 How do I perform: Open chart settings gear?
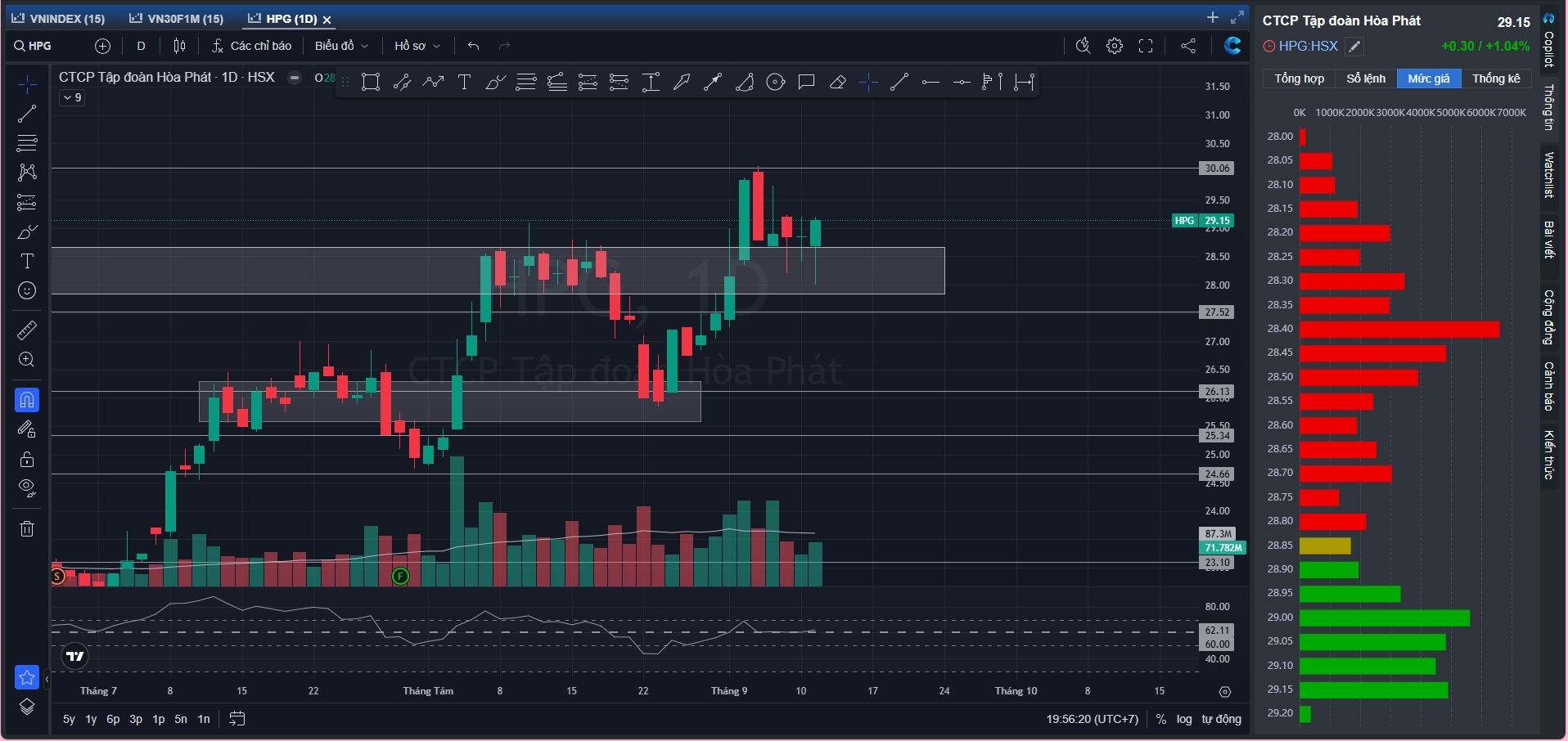tap(1115, 46)
